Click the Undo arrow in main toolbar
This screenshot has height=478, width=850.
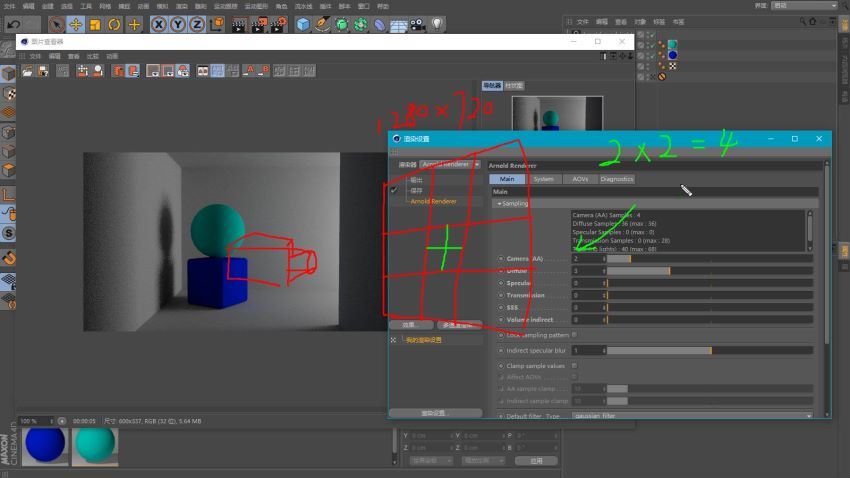14,24
